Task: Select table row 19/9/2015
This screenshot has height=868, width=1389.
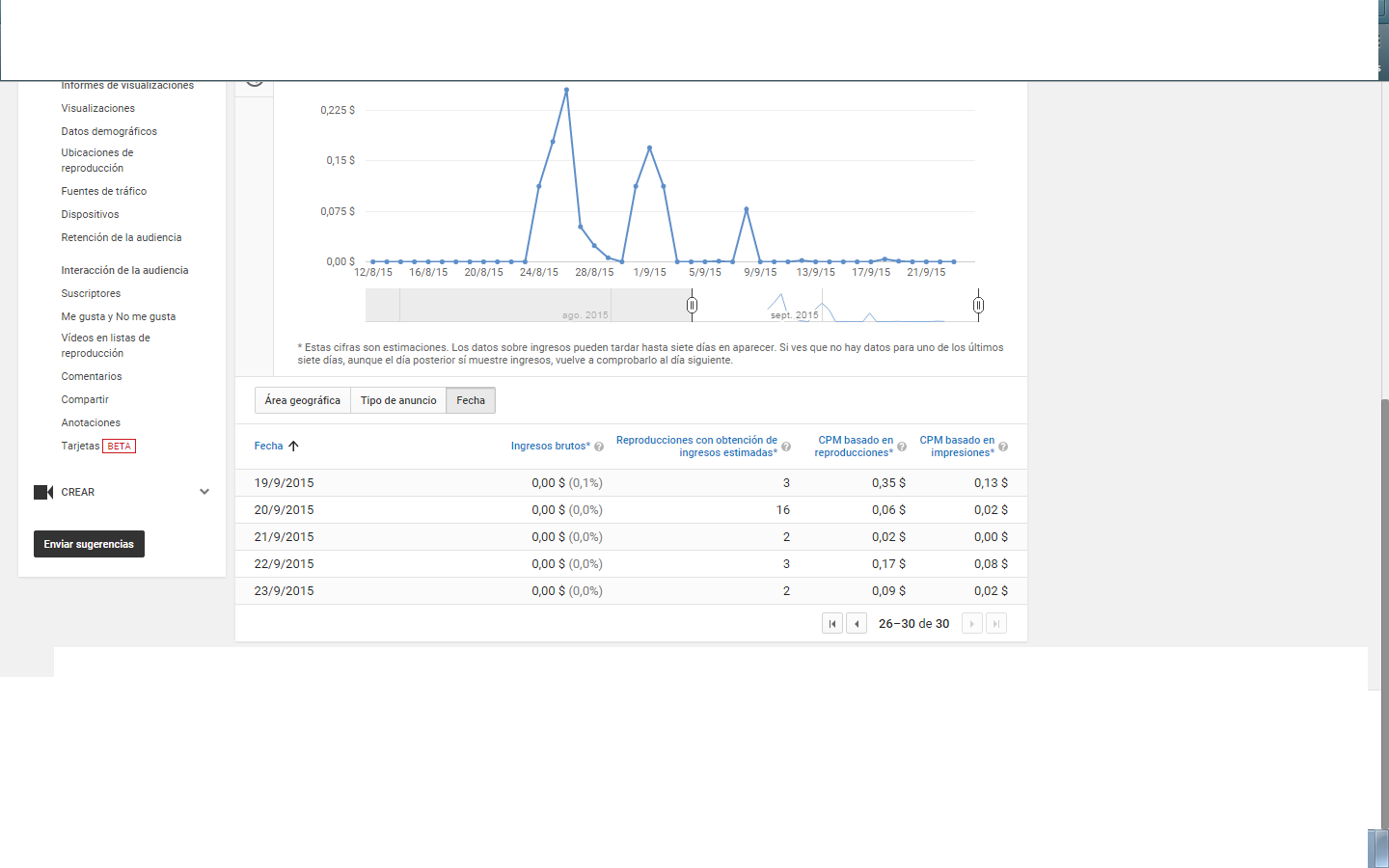Action: click(x=631, y=483)
